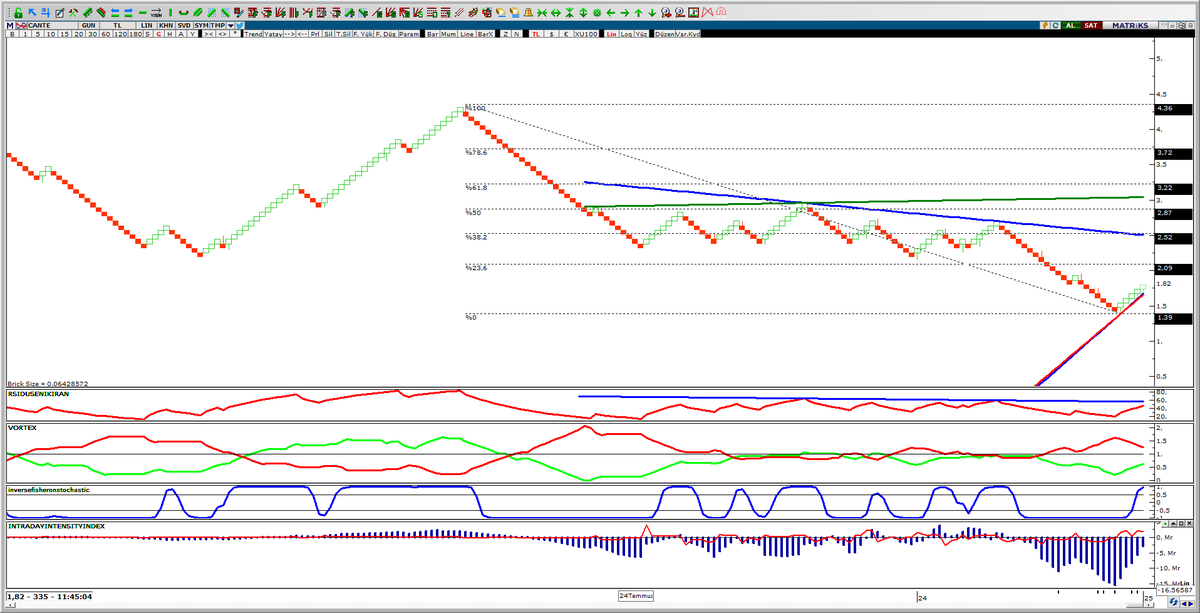This screenshot has width=1200, height=613.
Task: Select the $ dollar currency toggle
Action: pyautogui.click(x=551, y=34)
